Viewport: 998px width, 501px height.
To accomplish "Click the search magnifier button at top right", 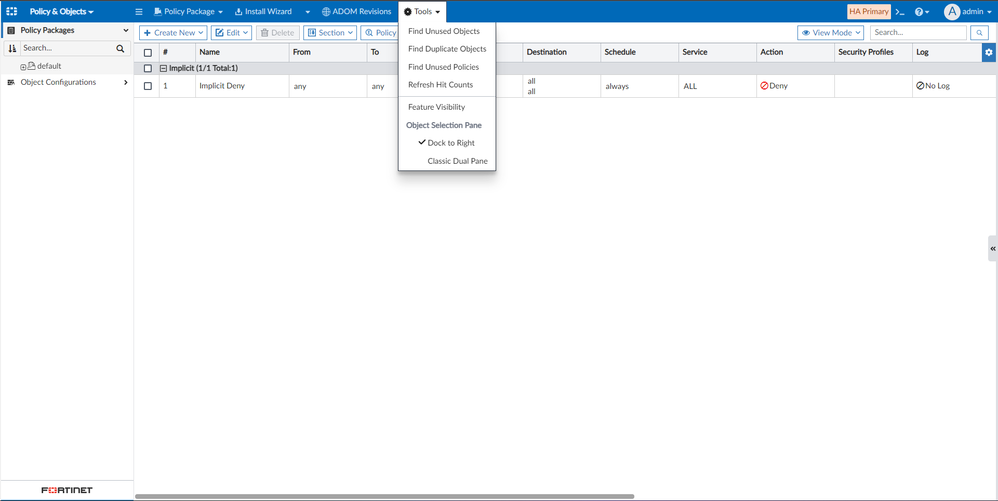I will click(979, 32).
